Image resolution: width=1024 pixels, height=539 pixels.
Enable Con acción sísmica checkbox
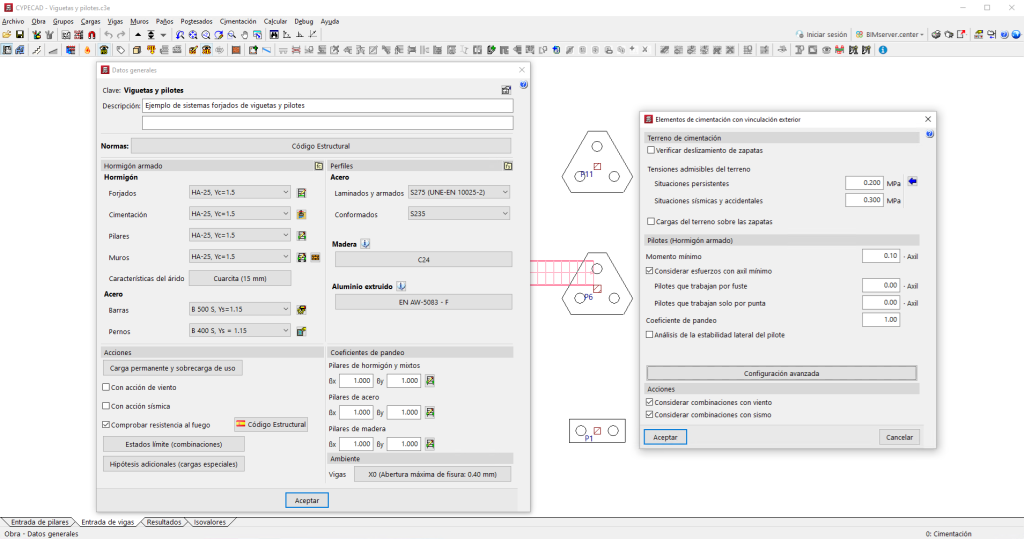106,406
